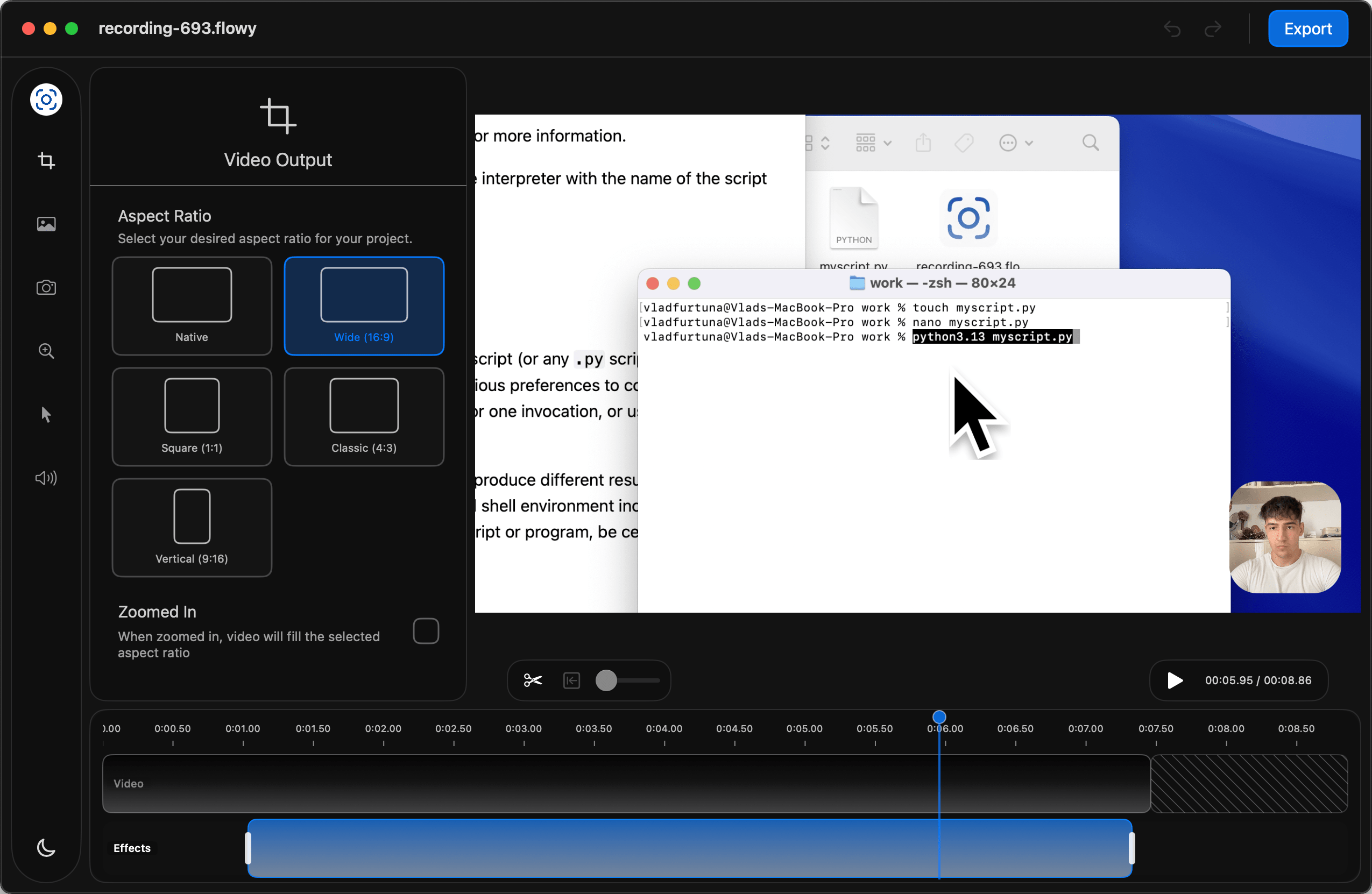Select the Square (1:1) aspect ratio
This screenshot has height=894, width=1372.
[192, 416]
